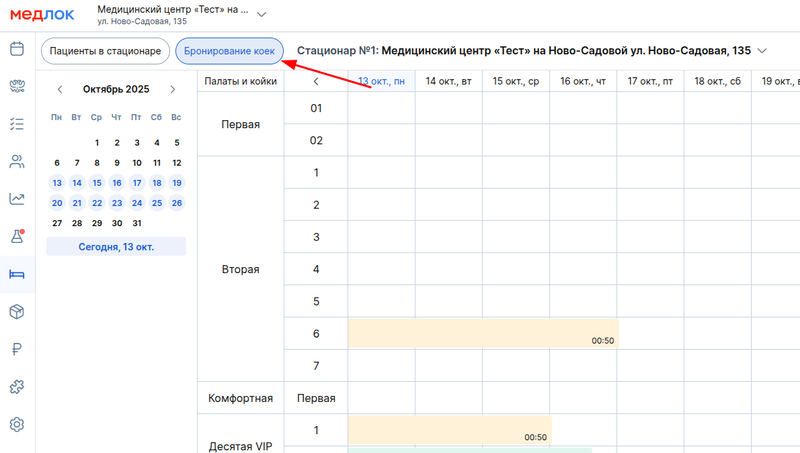This screenshot has height=453, width=800.
Task: Open the task checklist icon in sidebar
Action: click(x=16, y=124)
